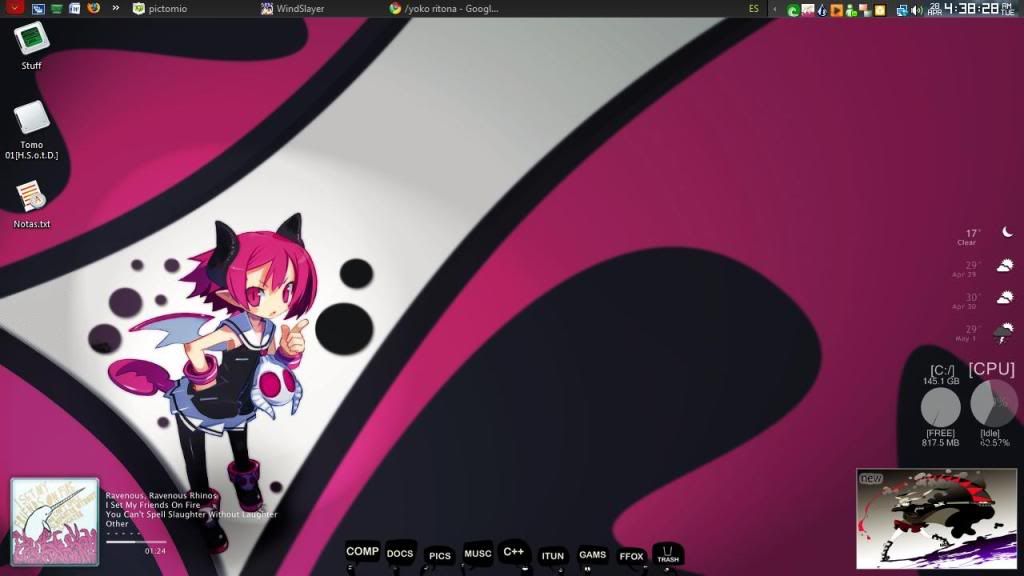The width and height of the screenshot is (1024, 576).
Task: Click the CPU usage pie gauge
Action: coord(994,403)
